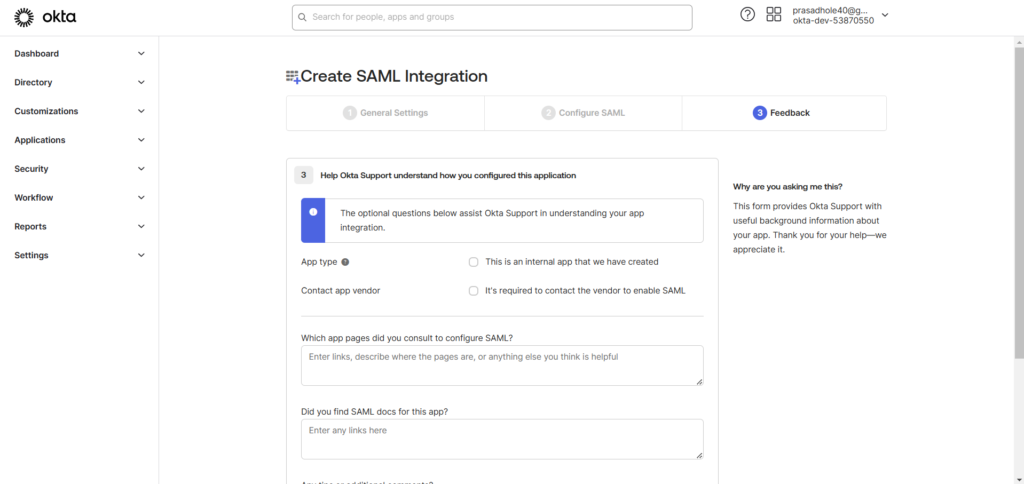This screenshot has height=484, width=1024.
Task: Select the Feedback step
Action: point(784,113)
